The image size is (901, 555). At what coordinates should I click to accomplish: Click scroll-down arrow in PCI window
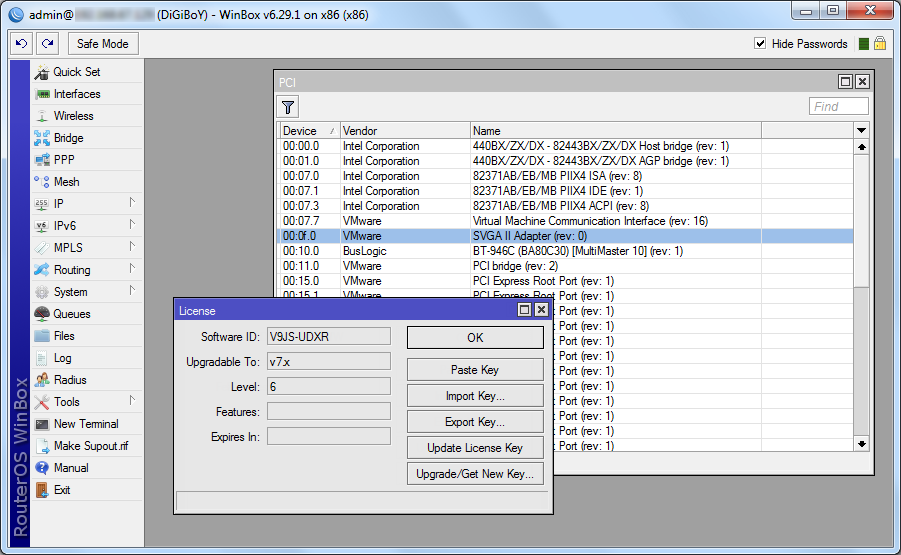(x=861, y=444)
